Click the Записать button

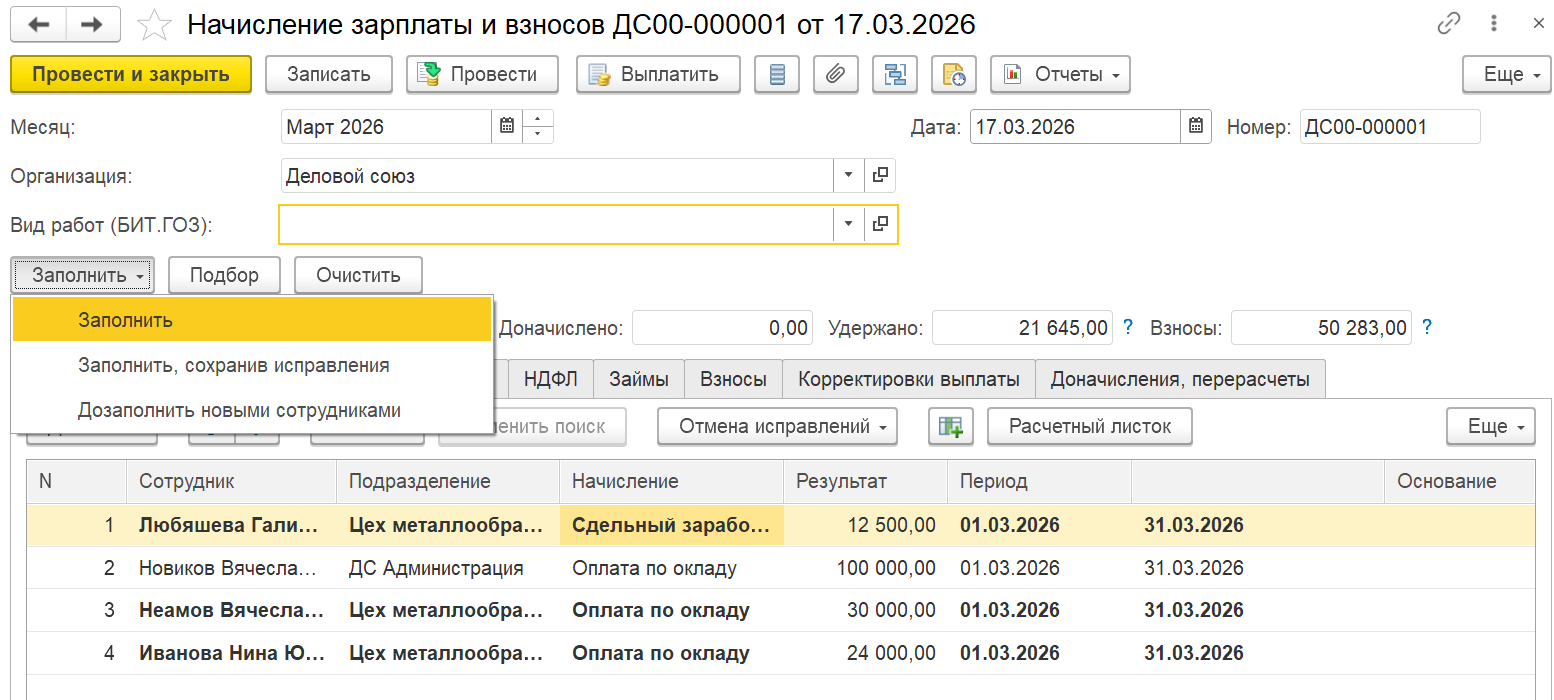329,74
